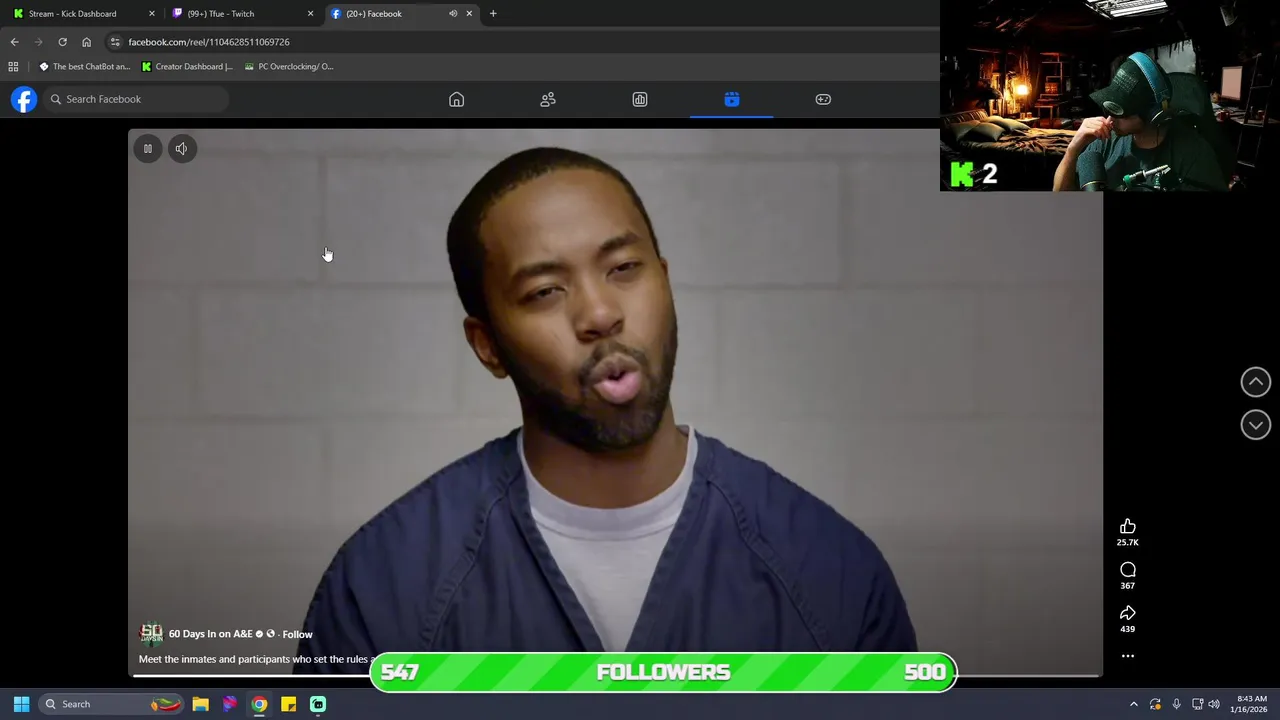Mute the reel audio speaker icon

pos(181,149)
